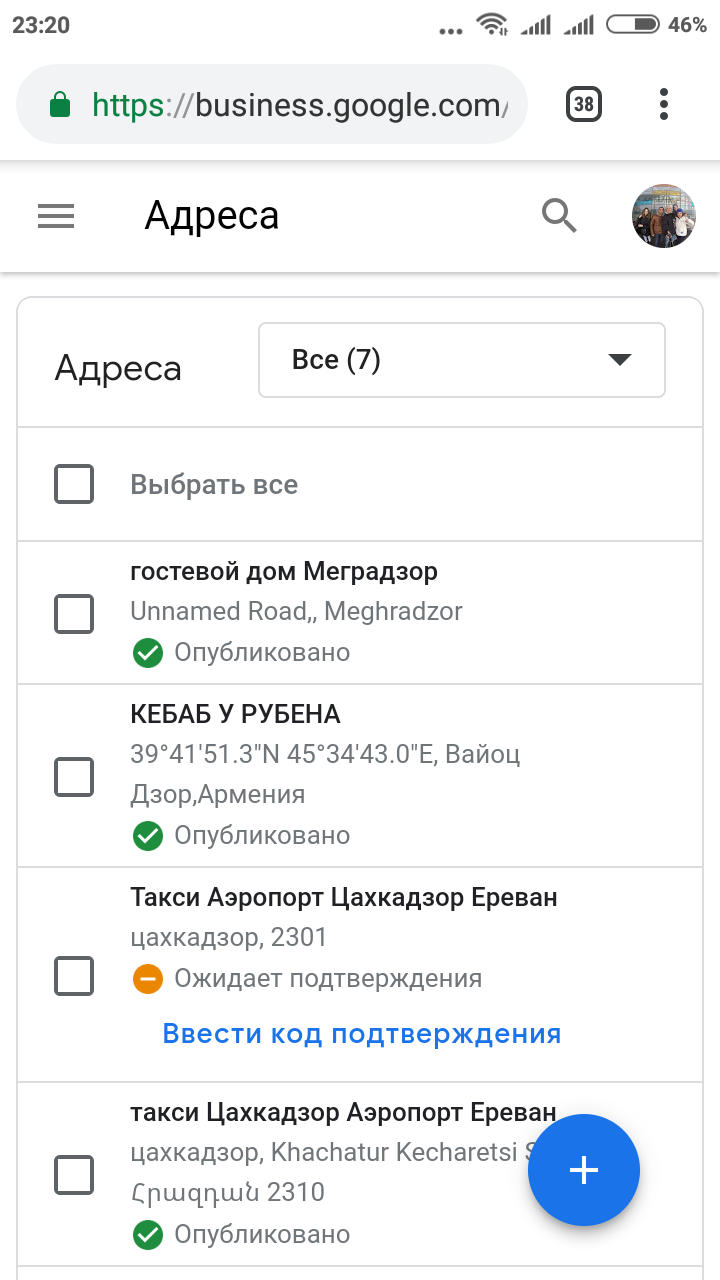Click the dropdown arrow next to Все (7)
This screenshot has width=720, height=1280.
620,360
